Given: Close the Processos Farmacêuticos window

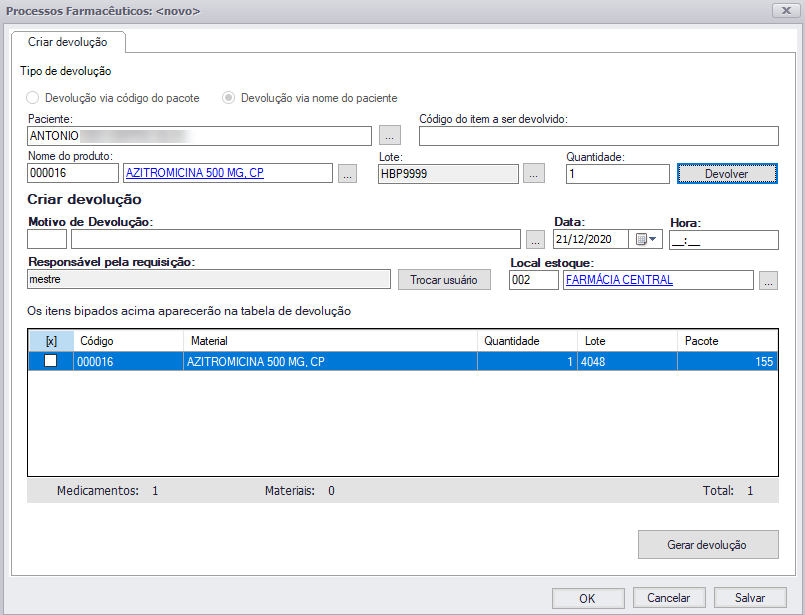Looking at the screenshot, I should point(786,10).
